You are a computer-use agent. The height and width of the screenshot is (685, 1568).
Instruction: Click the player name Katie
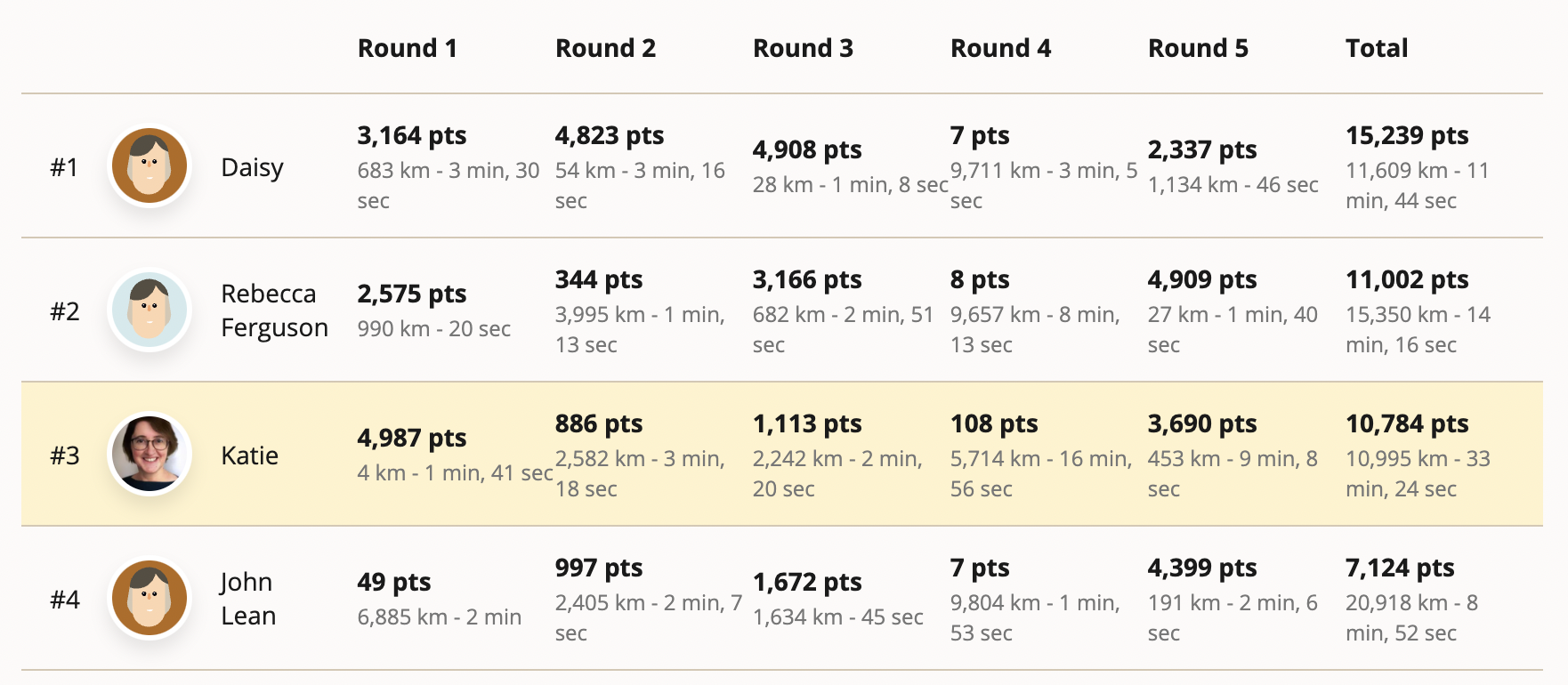[x=249, y=455]
